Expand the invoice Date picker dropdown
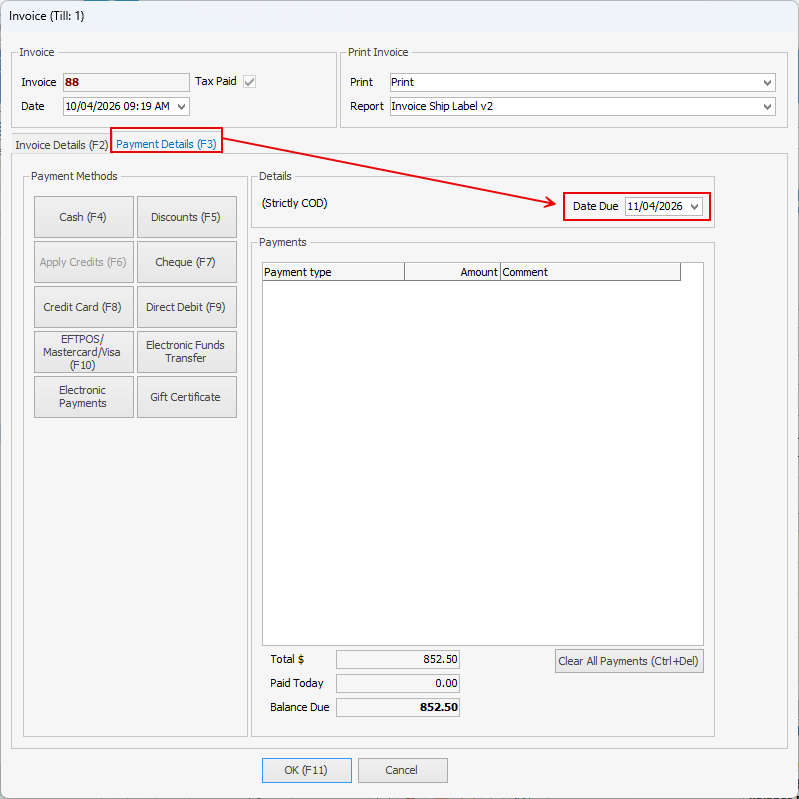Viewport: 799px width, 799px height. click(181, 106)
